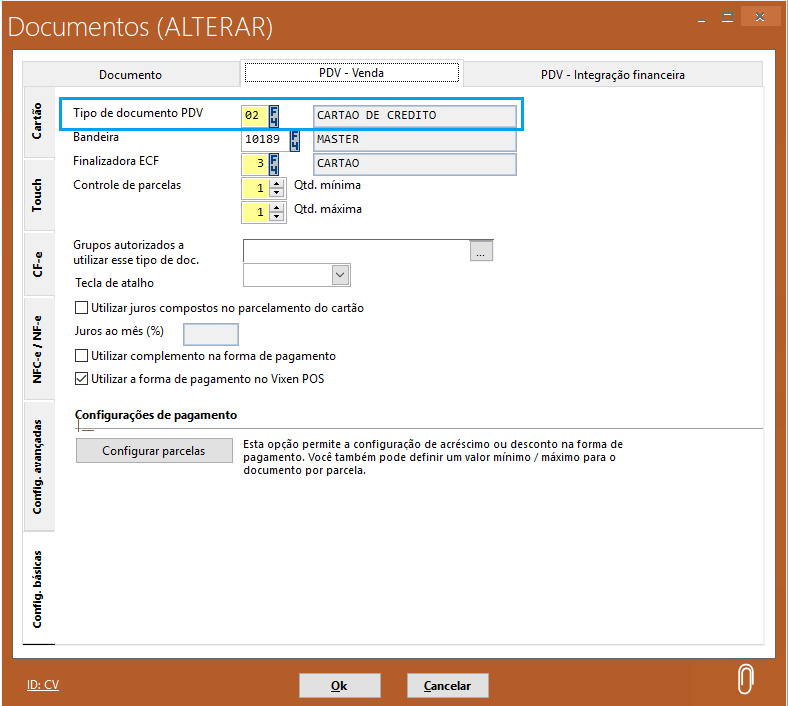The height and width of the screenshot is (706, 788).
Task: Click the CARTAO DE CREDITO description field
Action: (x=415, y=116)
